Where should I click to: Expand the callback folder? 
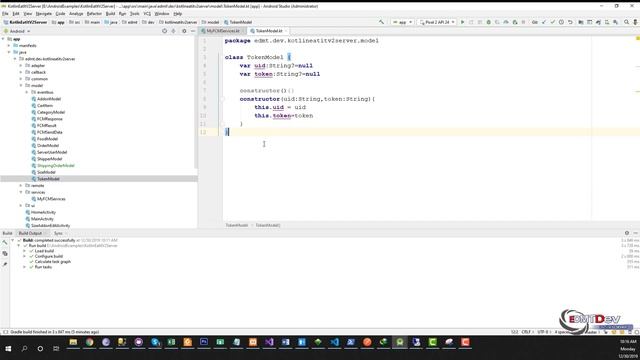coord(21,72)
